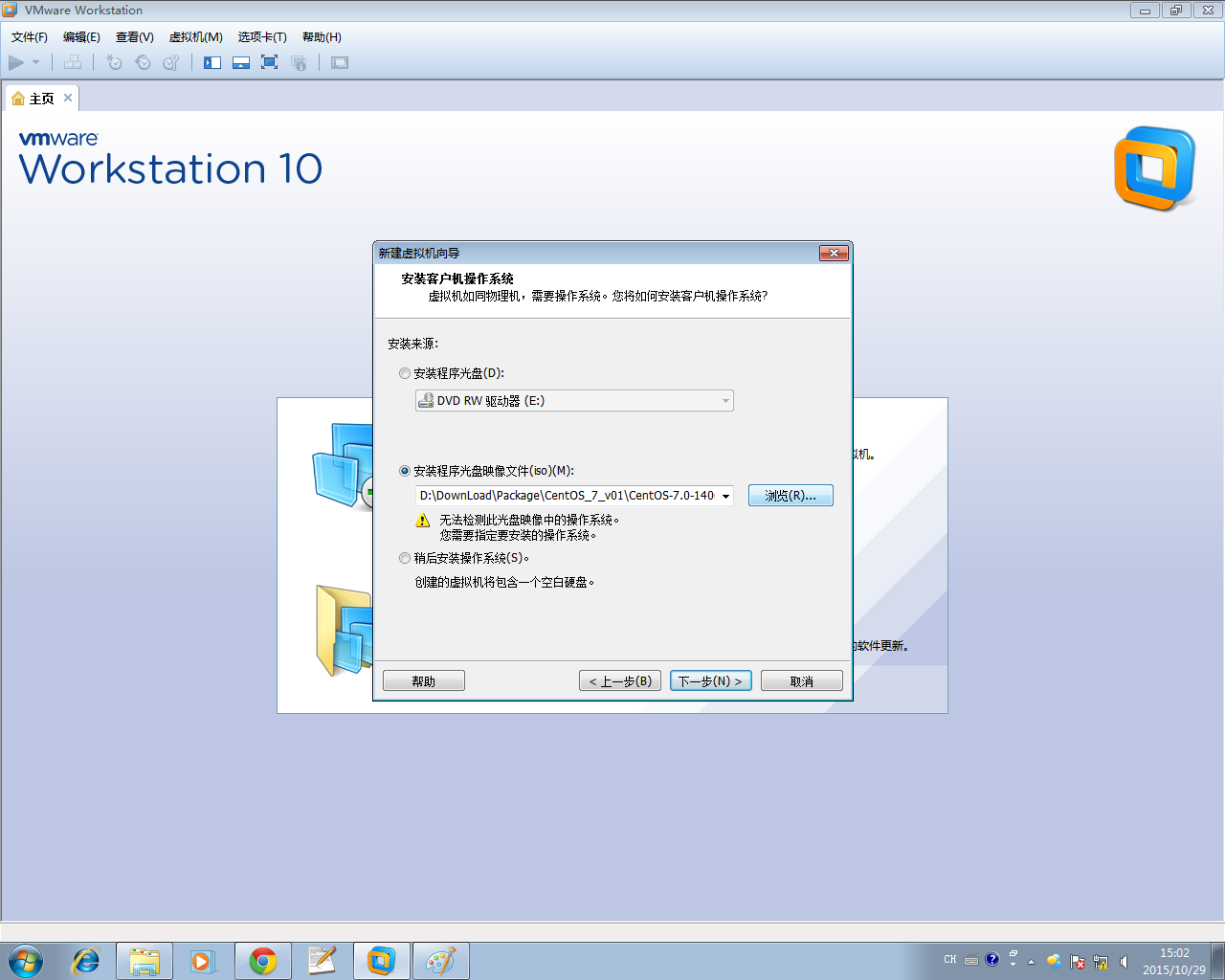The height and width of the screenshot is (980, 1225).
Task: Click the open virtual machine folder icon on home page
Action: click(344, 631)
